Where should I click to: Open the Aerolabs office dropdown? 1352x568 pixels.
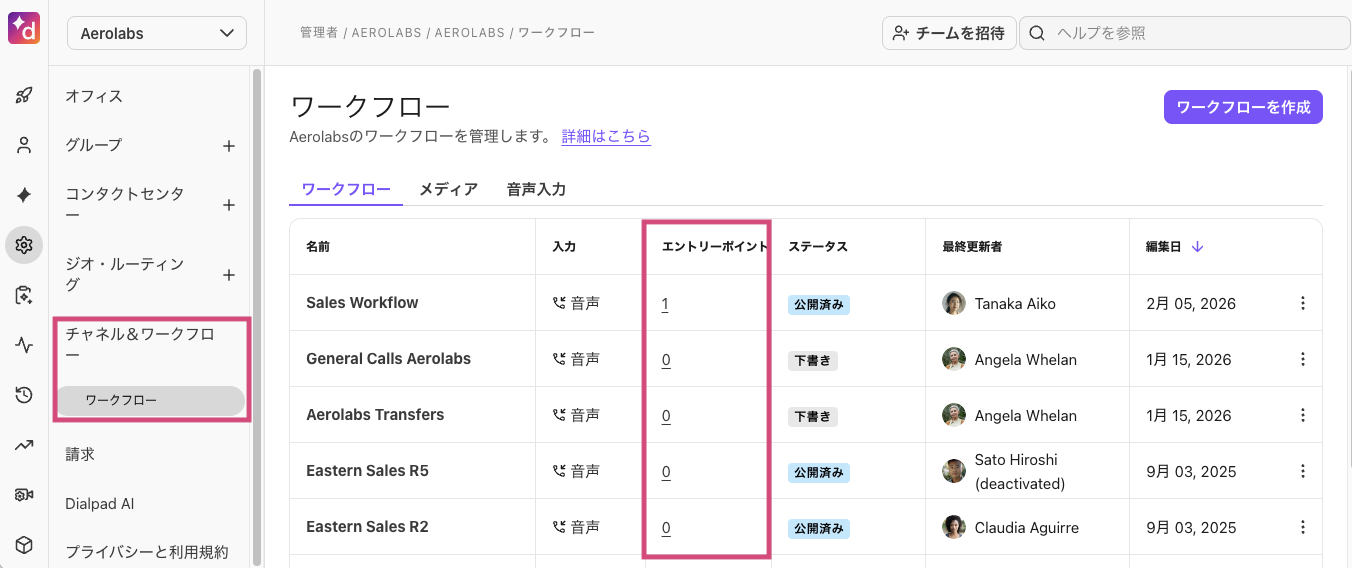click(157, 33)
